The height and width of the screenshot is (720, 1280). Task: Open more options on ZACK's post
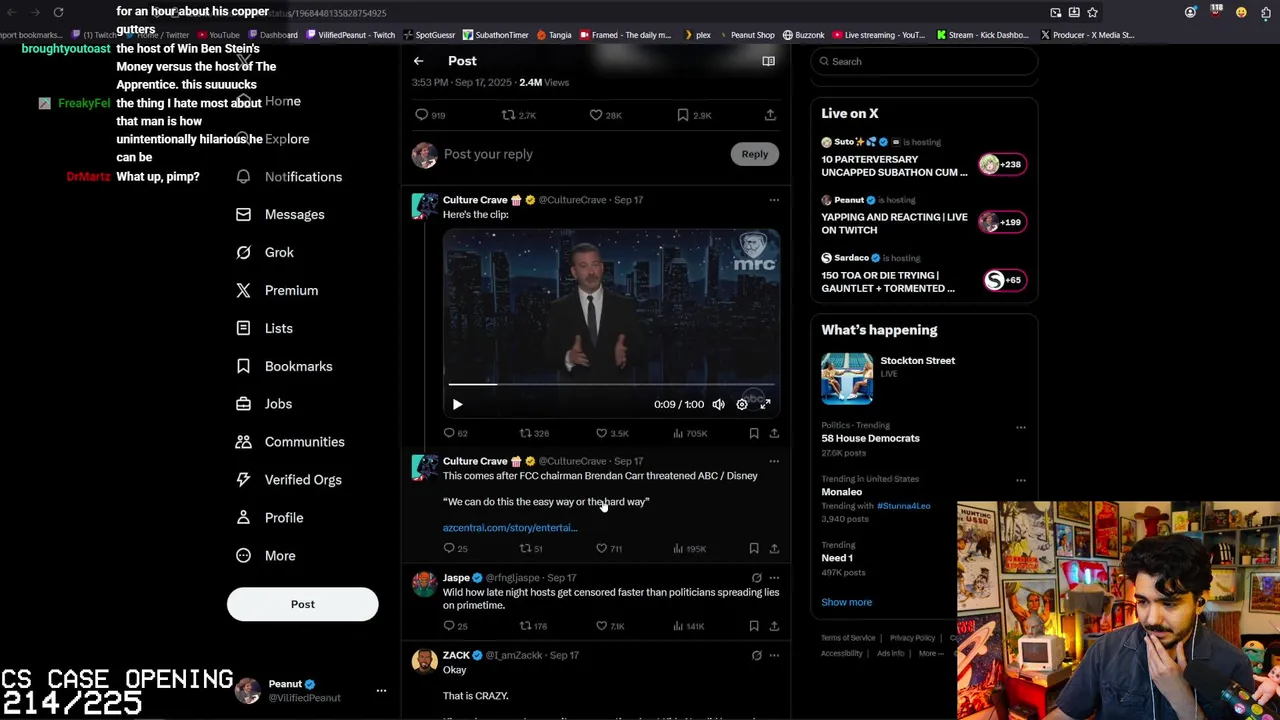pyautogui.click(x=774, y=655)
